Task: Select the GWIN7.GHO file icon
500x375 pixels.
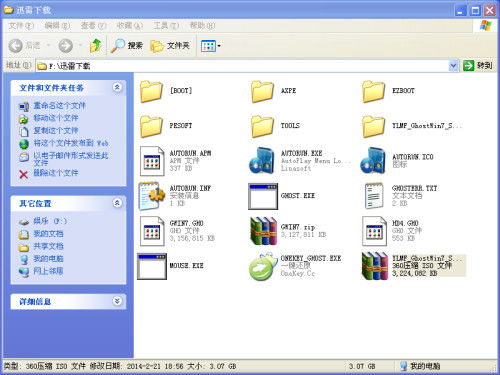Action: [x=152, y=231]
